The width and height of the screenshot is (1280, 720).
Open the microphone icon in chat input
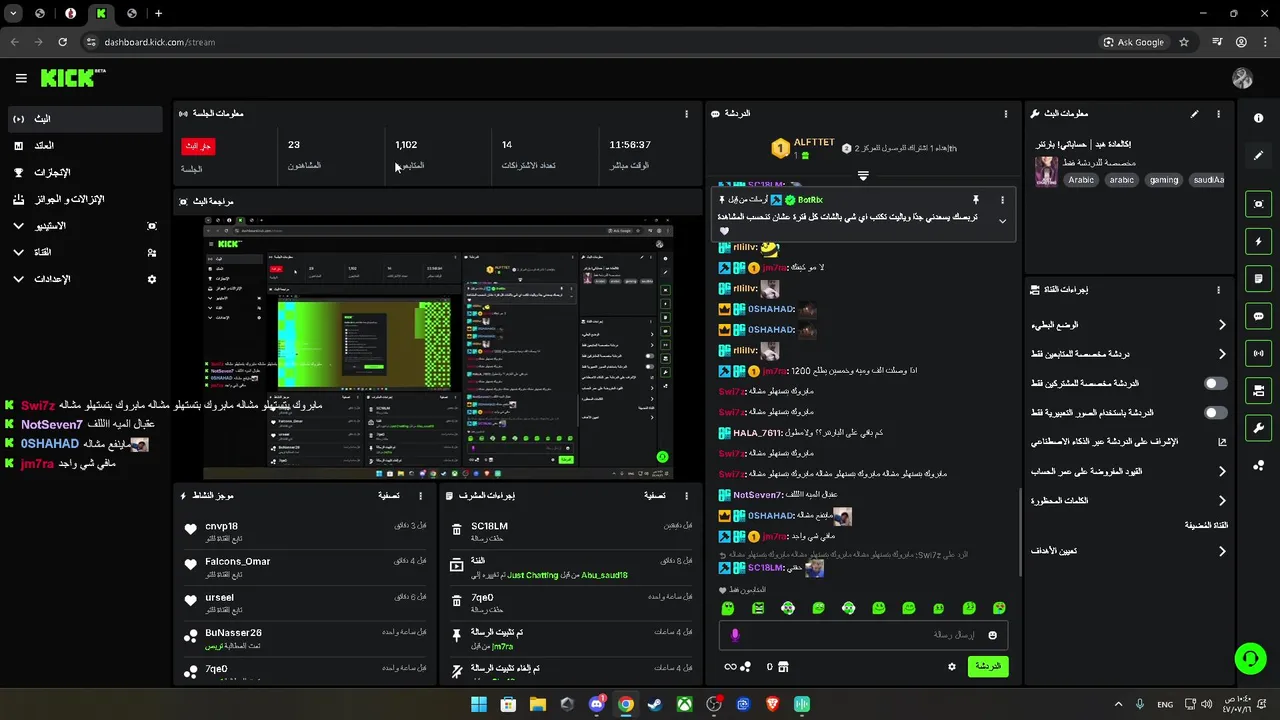pos(735,635)
